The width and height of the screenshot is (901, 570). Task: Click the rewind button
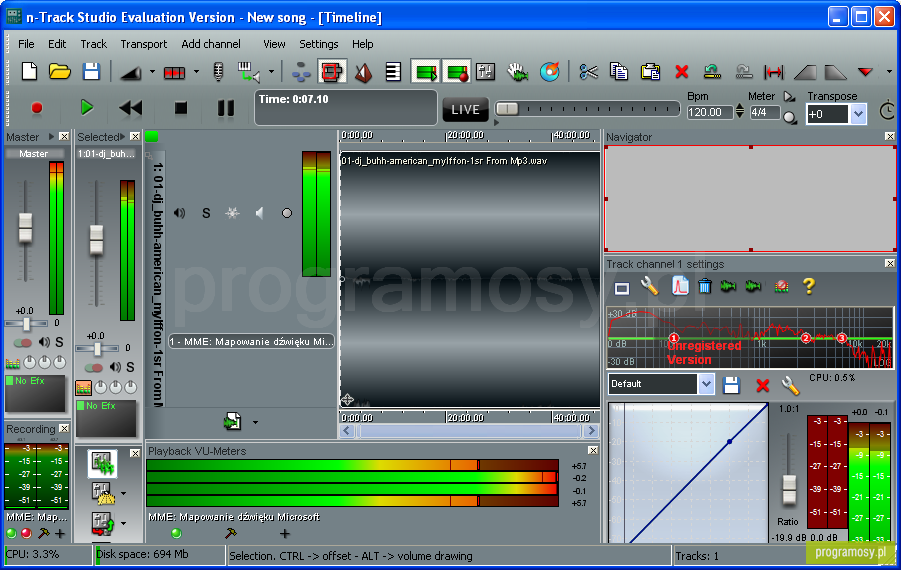click(x=130, y=108)
